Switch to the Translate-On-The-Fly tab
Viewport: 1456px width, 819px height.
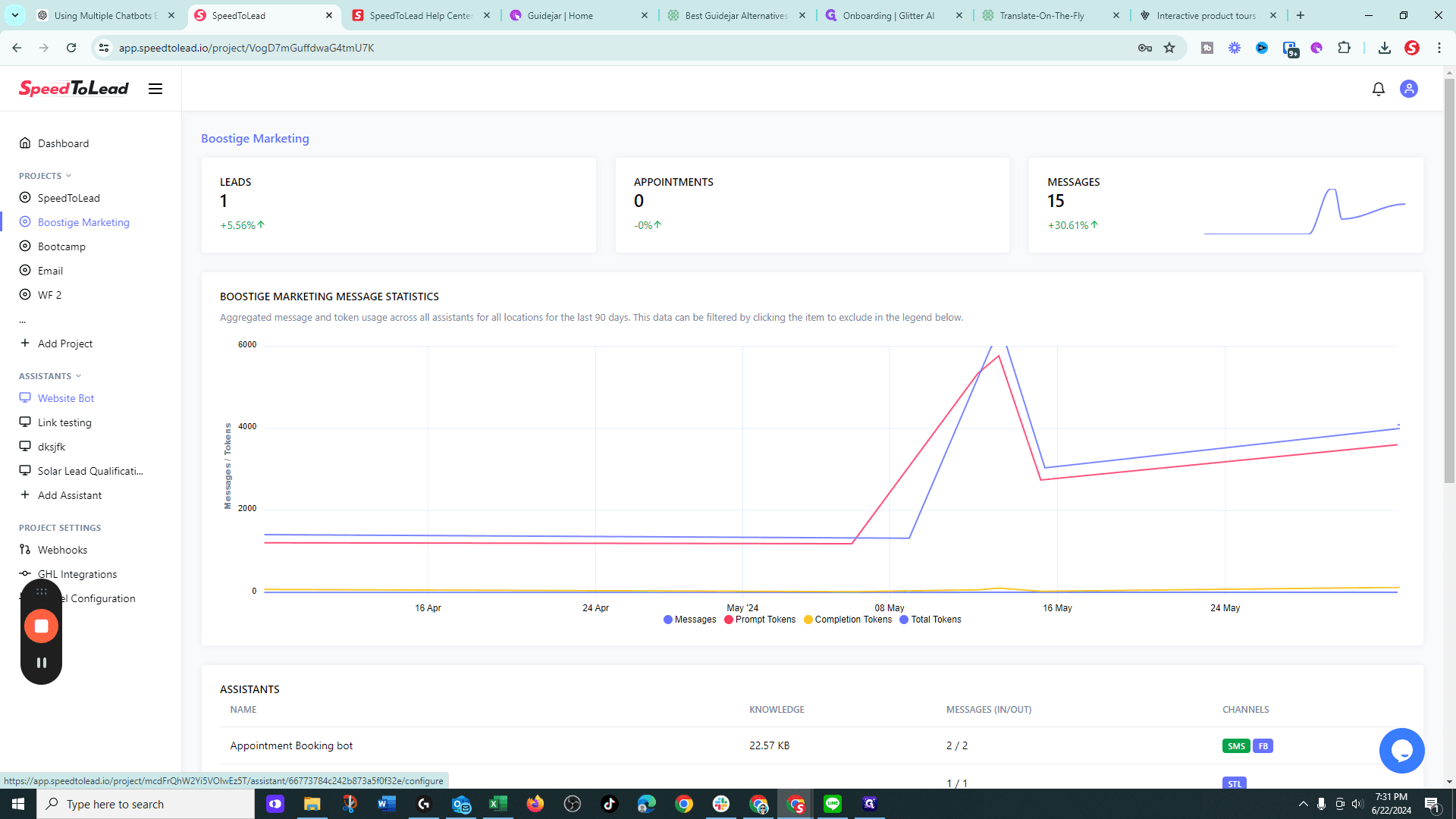[x=1051, y=15]
